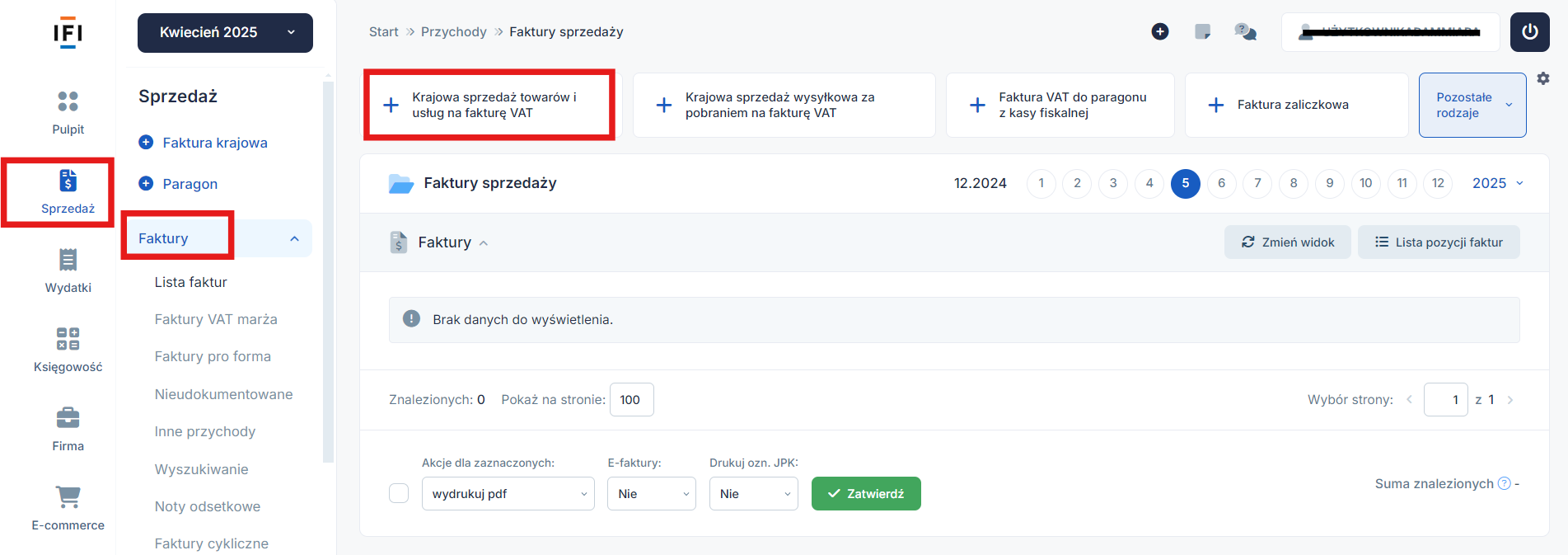Open the Firma briefcase icon
This screenshot has height=555, width=1568.
click(68, 418)
